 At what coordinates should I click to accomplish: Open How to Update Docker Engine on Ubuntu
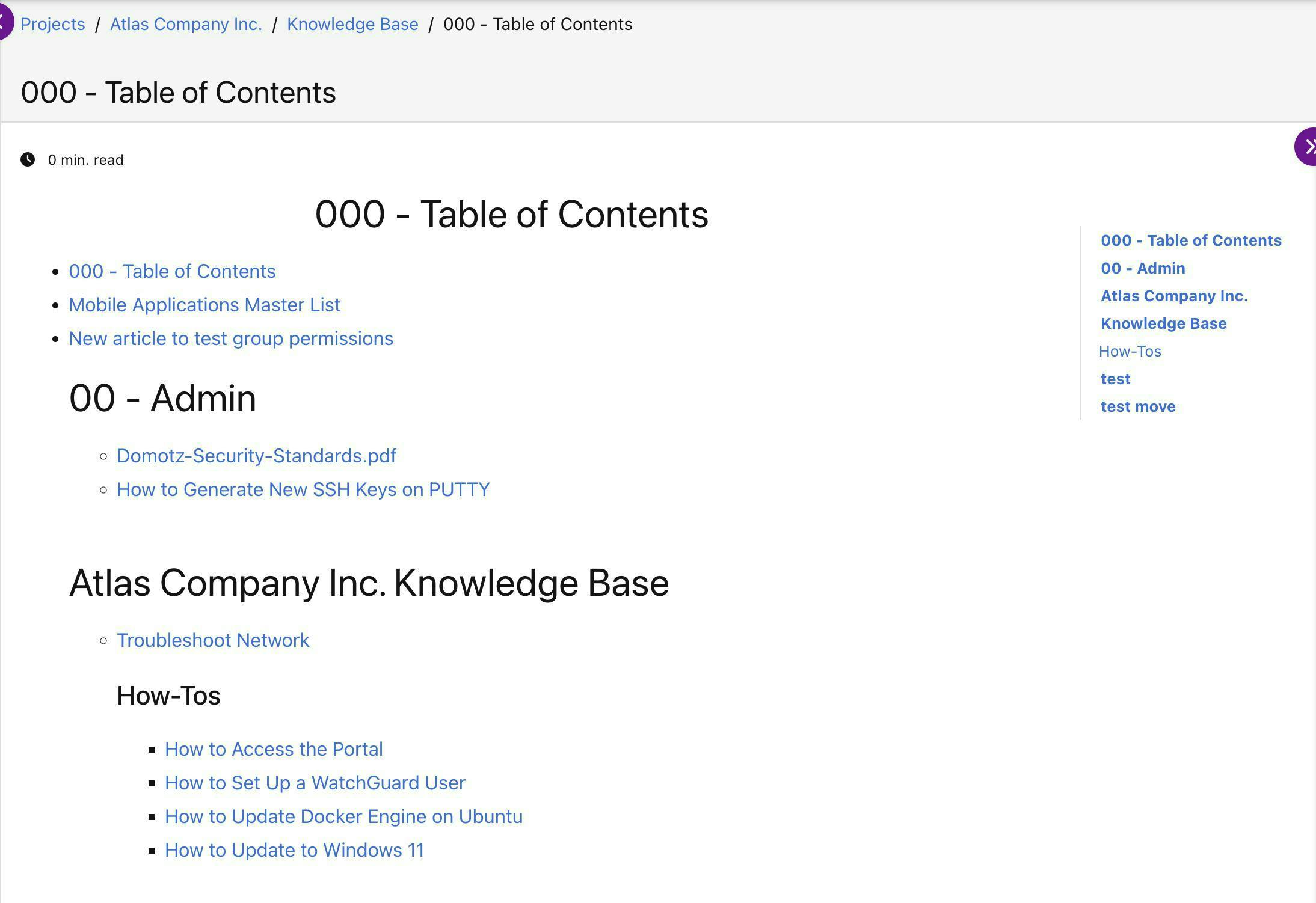point(344,816)
